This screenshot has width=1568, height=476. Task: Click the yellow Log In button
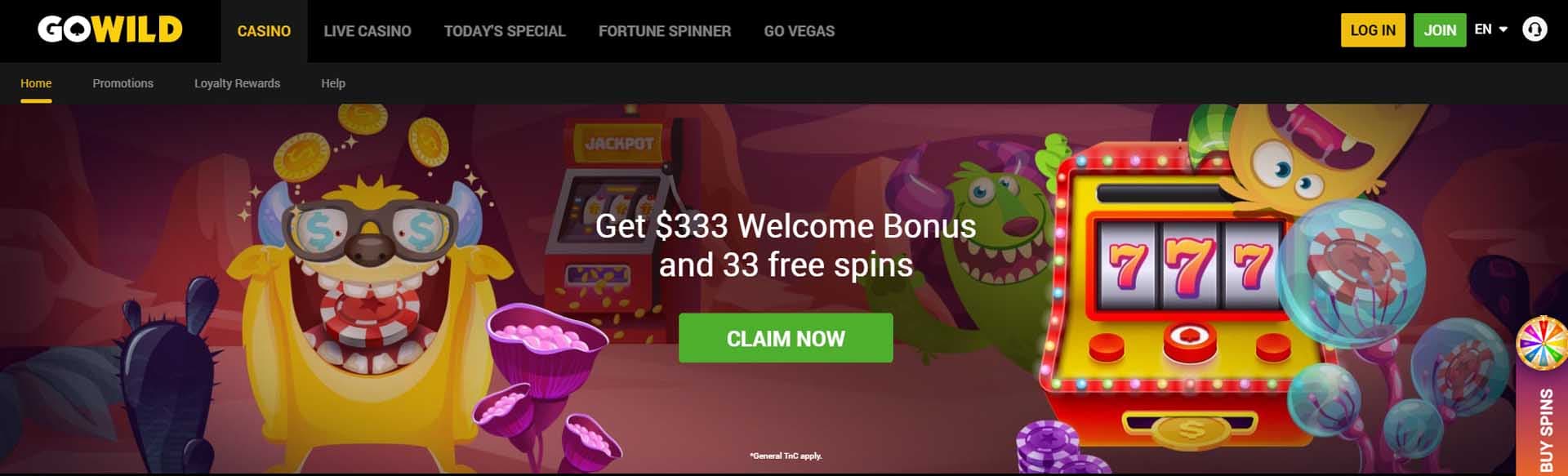pos(1373,30)
